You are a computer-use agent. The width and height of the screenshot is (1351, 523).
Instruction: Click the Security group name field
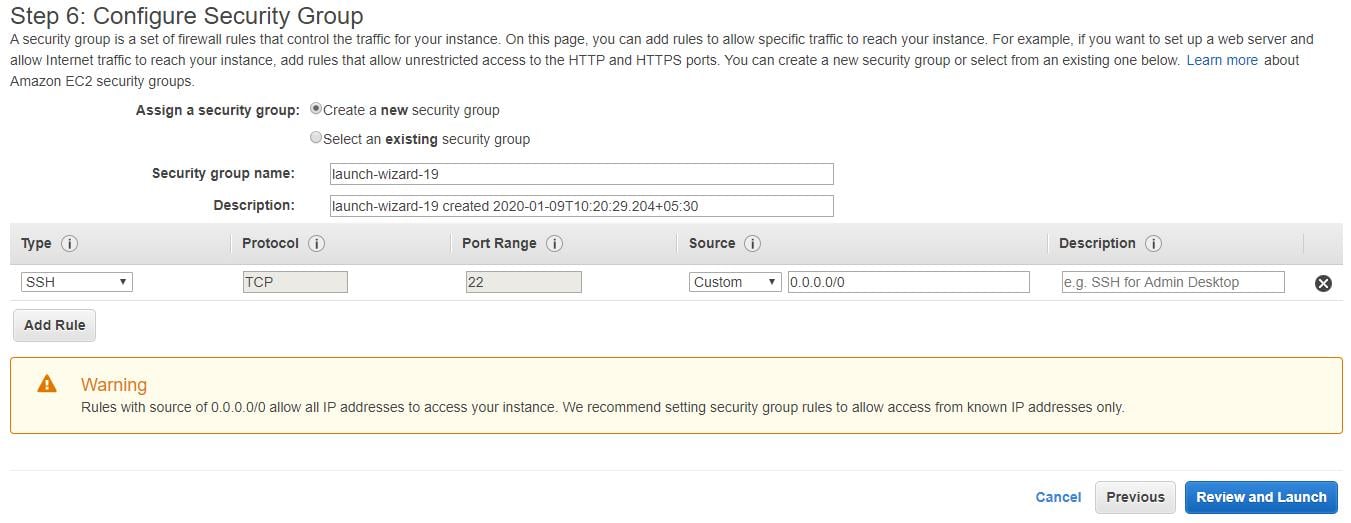click(581, 174)
